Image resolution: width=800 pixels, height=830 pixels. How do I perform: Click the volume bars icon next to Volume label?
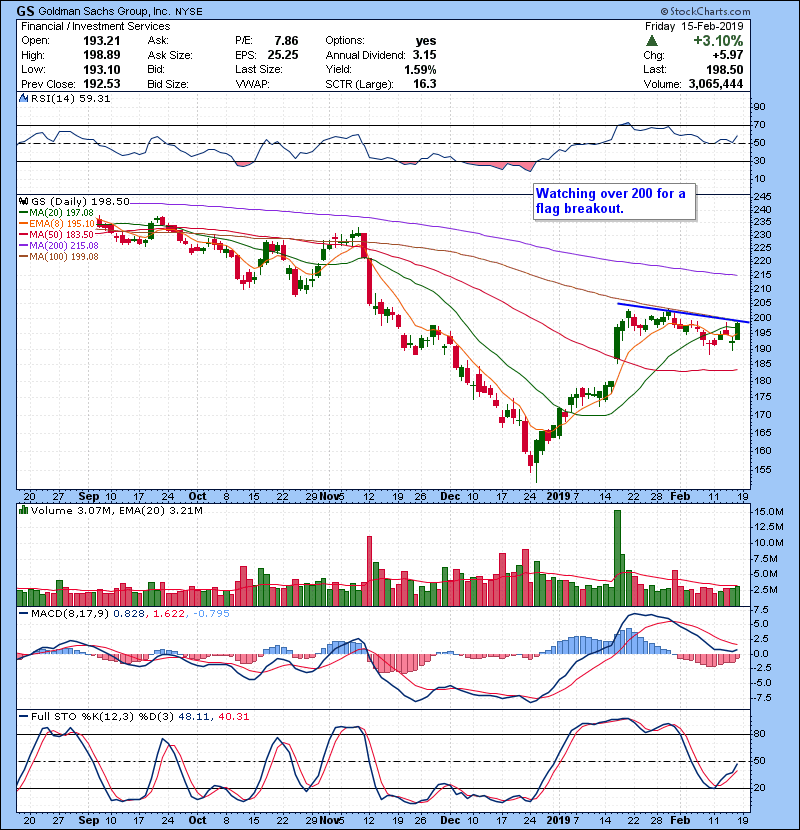(23, 510)
